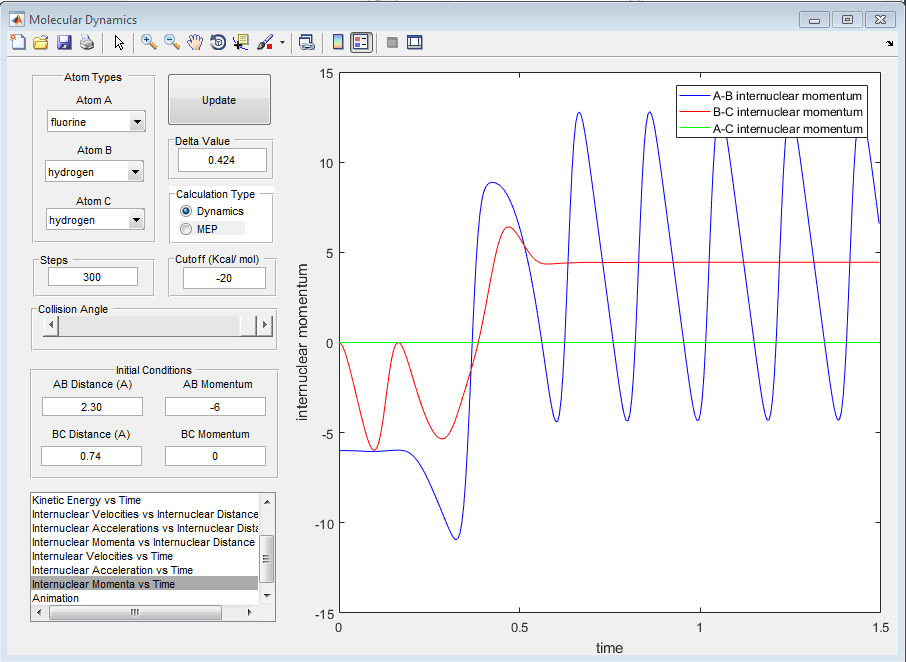Click the plot list's horizontal scrollbar left arrow
The width and height of the screenshot is (906, 662).
point(39,612)
